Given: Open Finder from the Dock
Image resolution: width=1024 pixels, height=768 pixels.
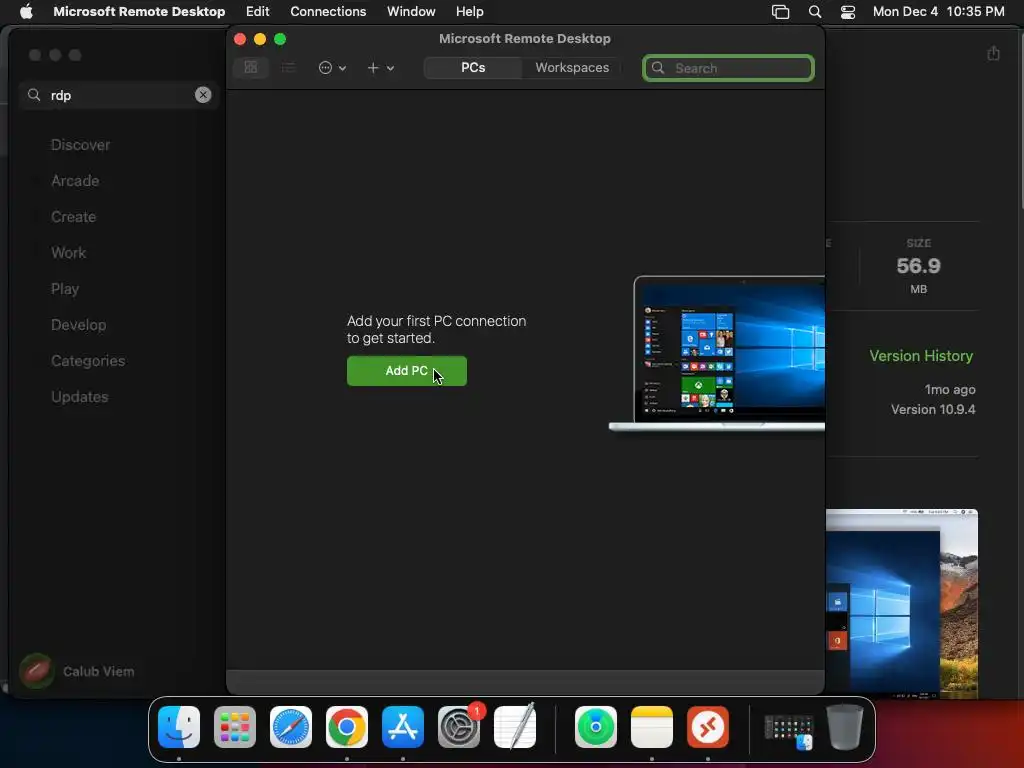Looking at the screenshot, I should click(x=179, y=727).
